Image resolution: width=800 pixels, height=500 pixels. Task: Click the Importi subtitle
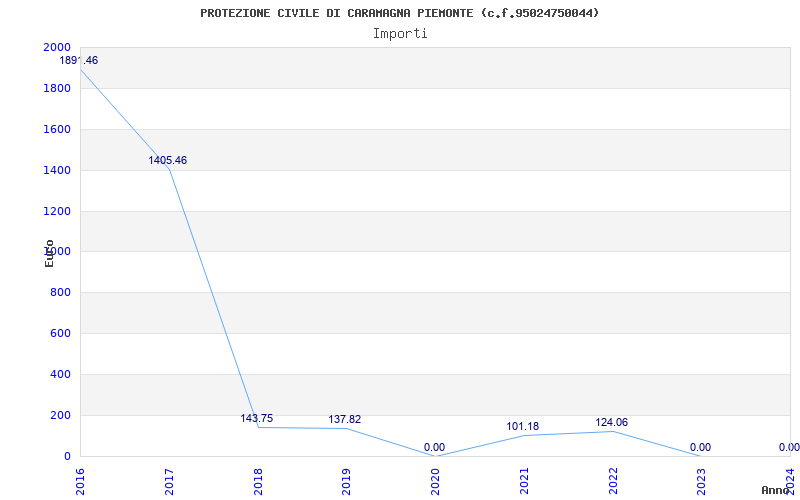click(x=399, y=34)
